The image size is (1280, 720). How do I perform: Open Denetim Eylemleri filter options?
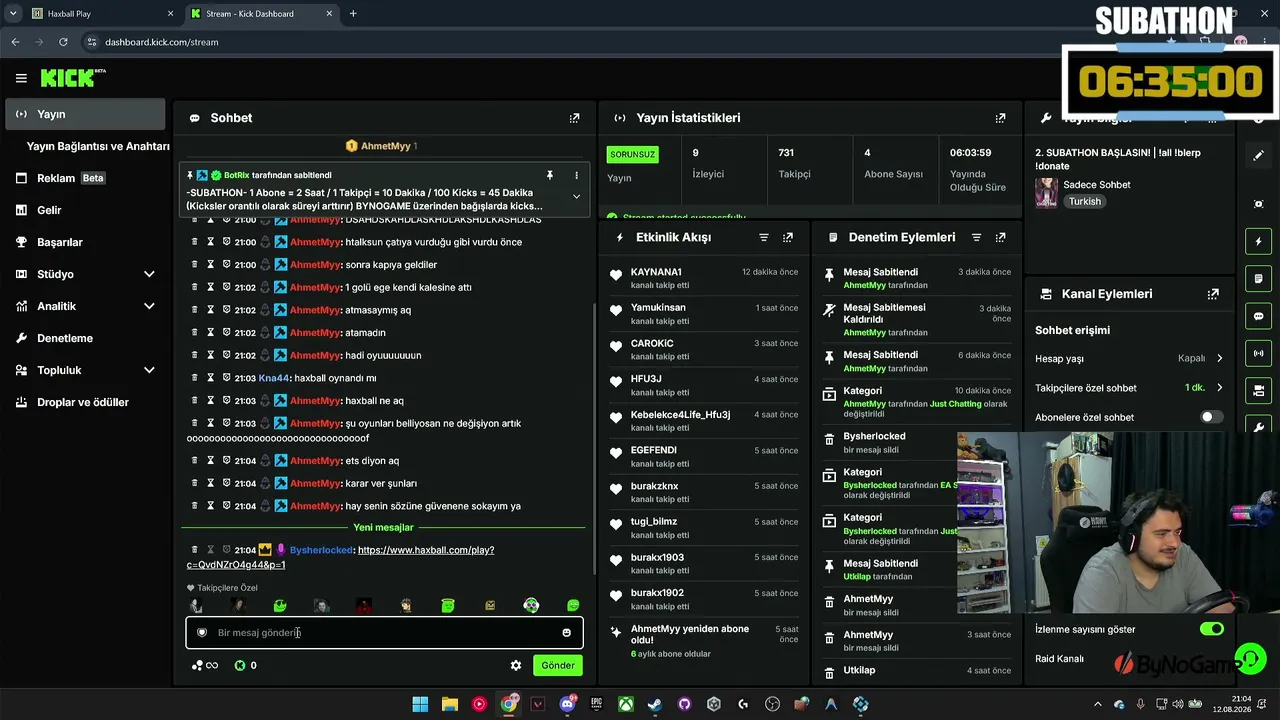coord(976,238)
